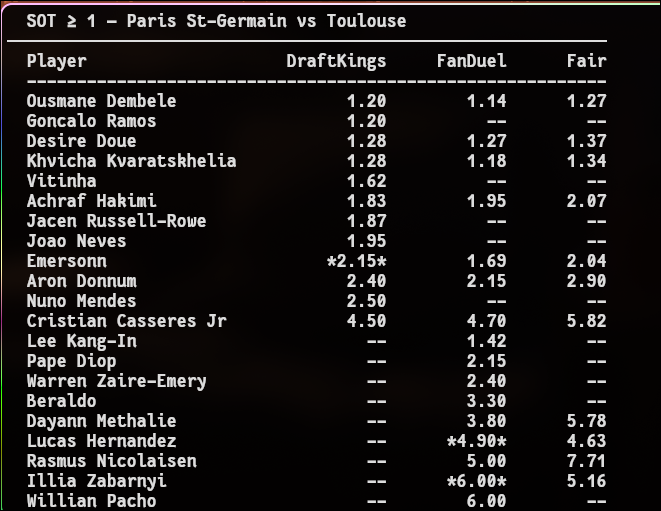Click Achraf Hakimi's DraftKings value 1.83
The height and width of the screenshot is (511, 661).
(x=366, y=201)
